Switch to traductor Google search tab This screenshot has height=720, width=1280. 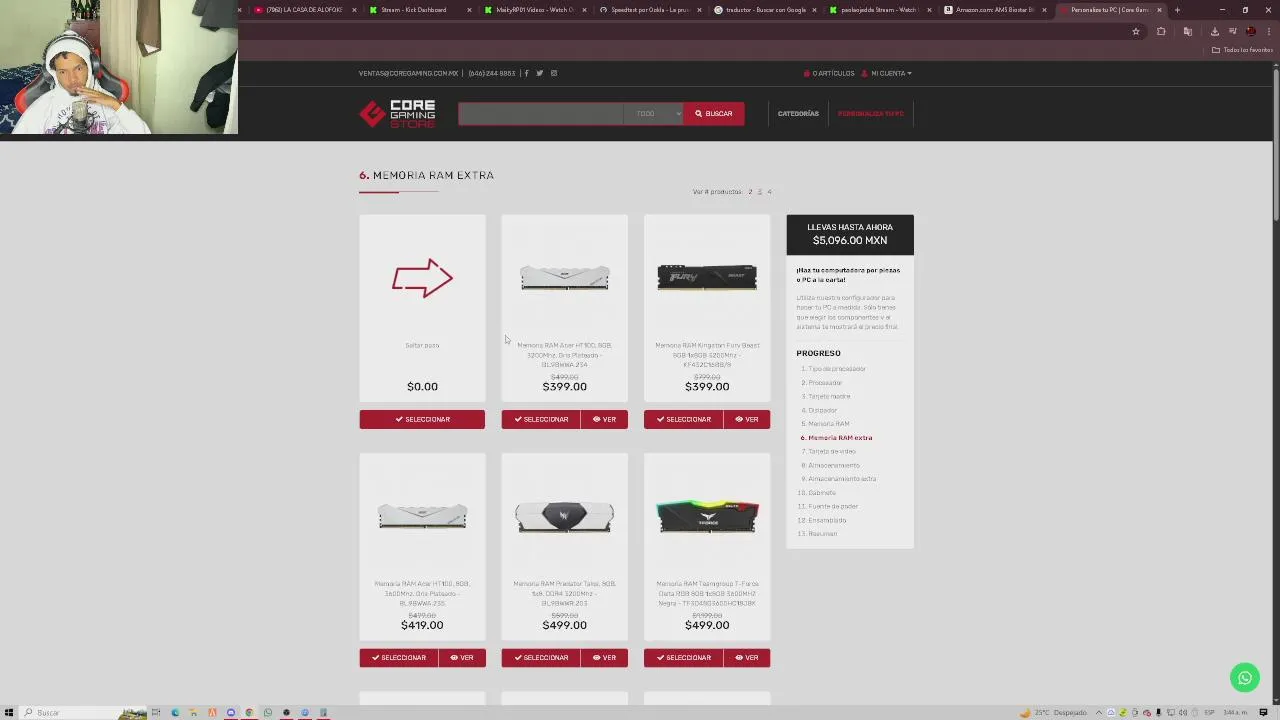pos(764,10)
